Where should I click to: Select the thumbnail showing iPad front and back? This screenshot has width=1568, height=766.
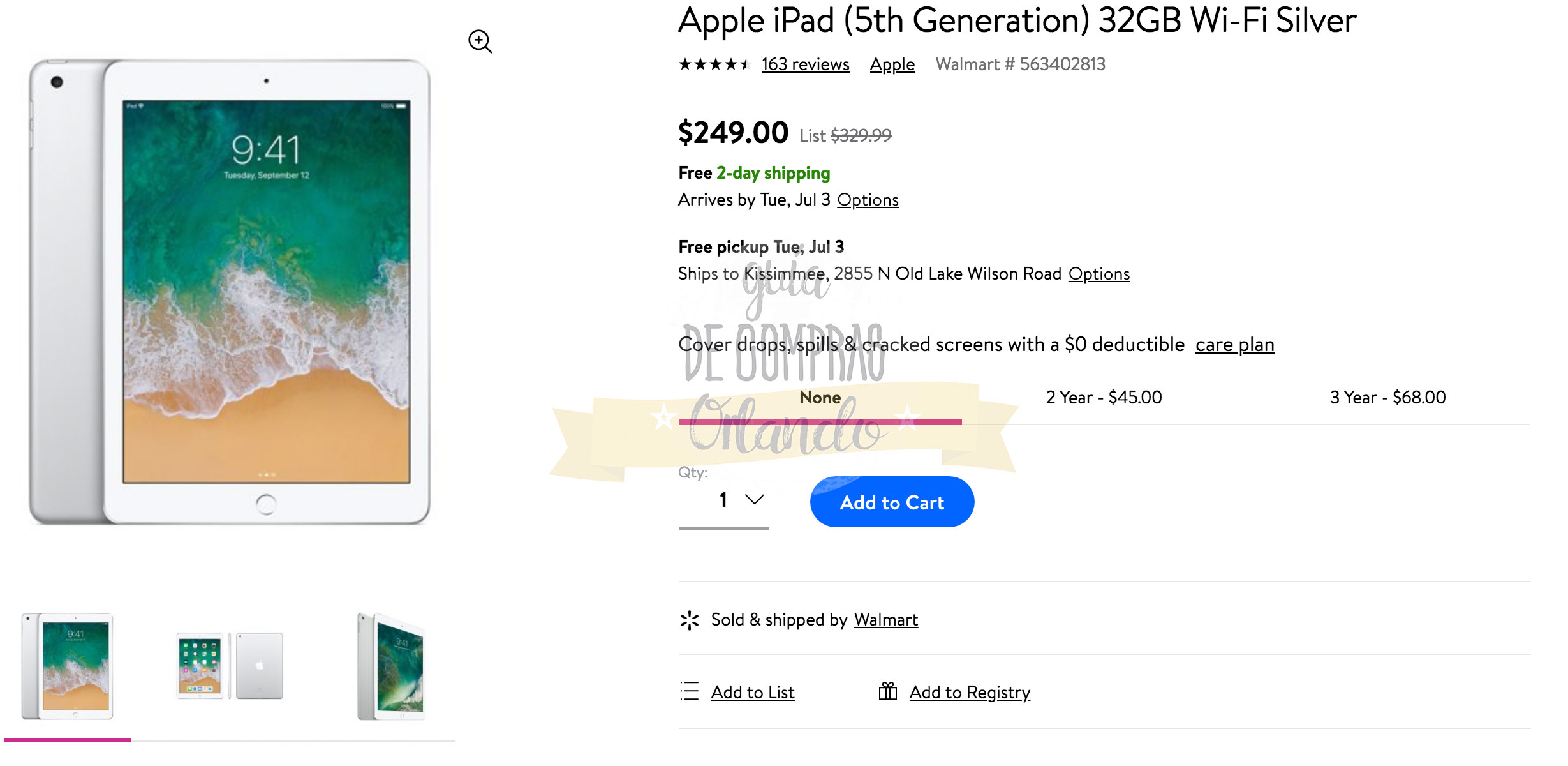click(x=230, y=666)
